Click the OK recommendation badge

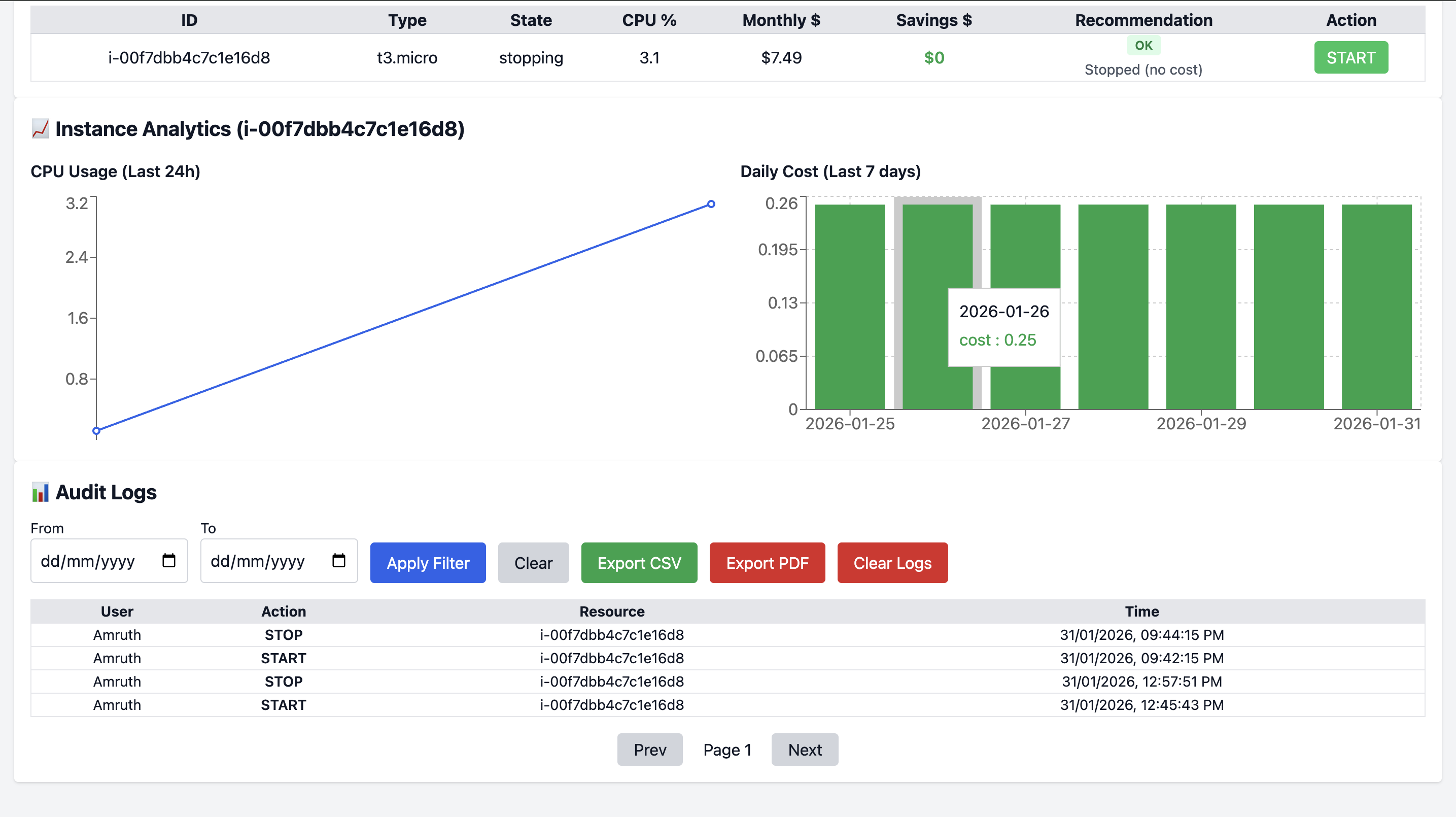coord(1143,45)
